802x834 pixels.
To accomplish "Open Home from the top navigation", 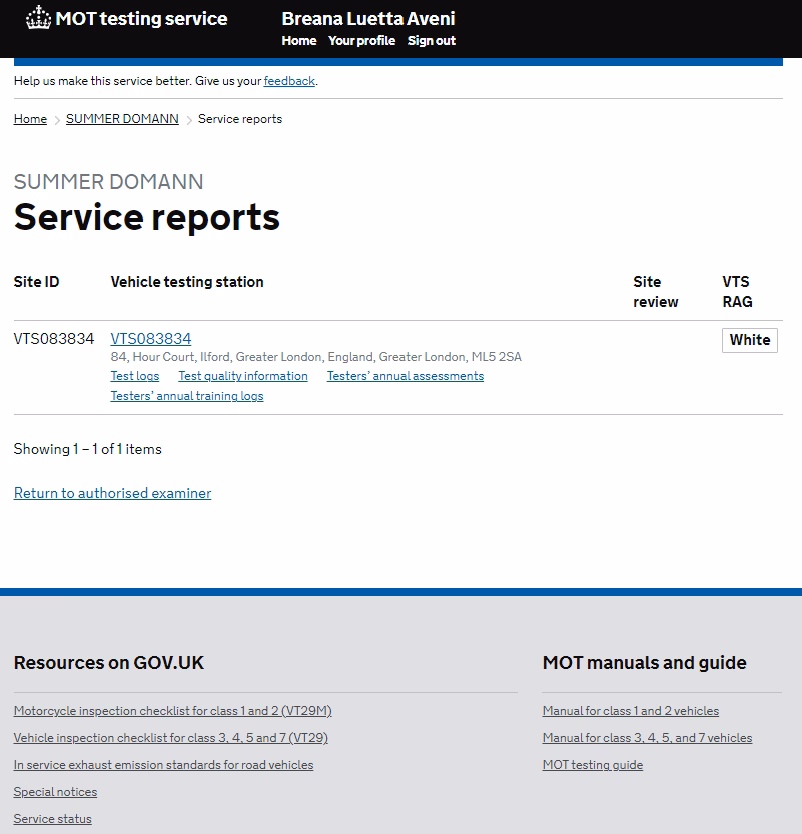I will [298, 41].
